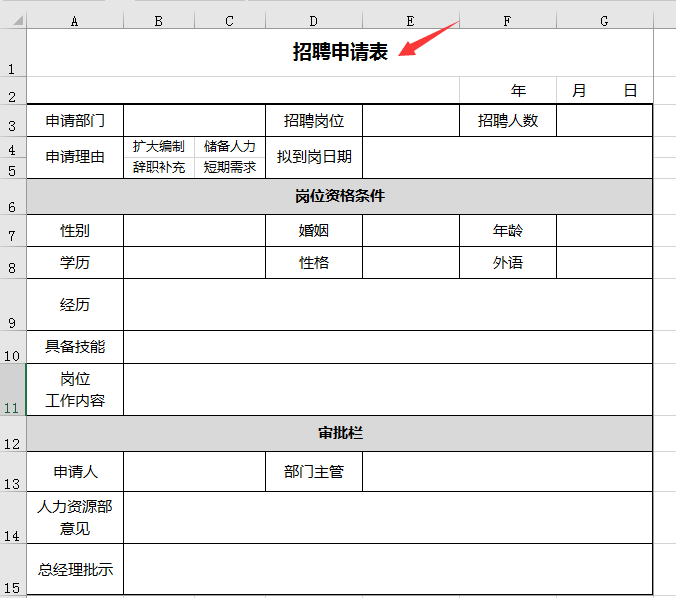Click the empty cell beside 性格

pos(411,263)
